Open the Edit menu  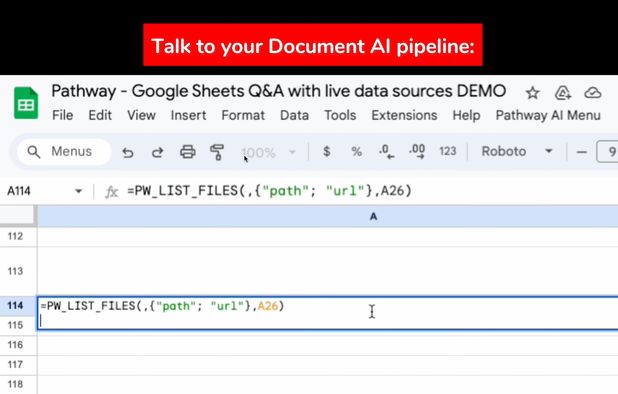100,115
